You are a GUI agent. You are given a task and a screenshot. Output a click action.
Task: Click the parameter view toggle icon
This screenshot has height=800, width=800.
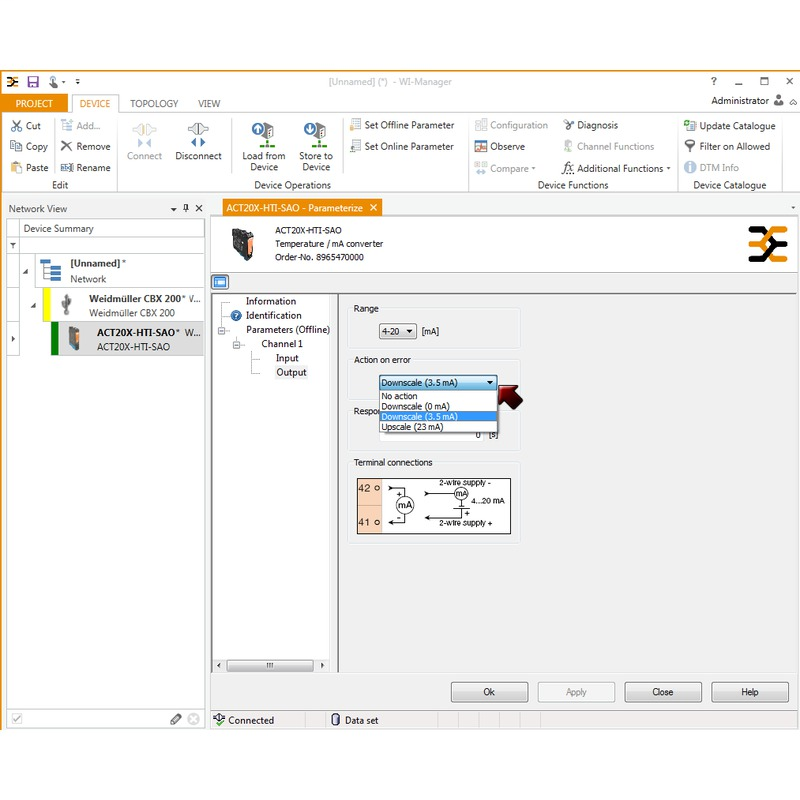tap(220, 282)
